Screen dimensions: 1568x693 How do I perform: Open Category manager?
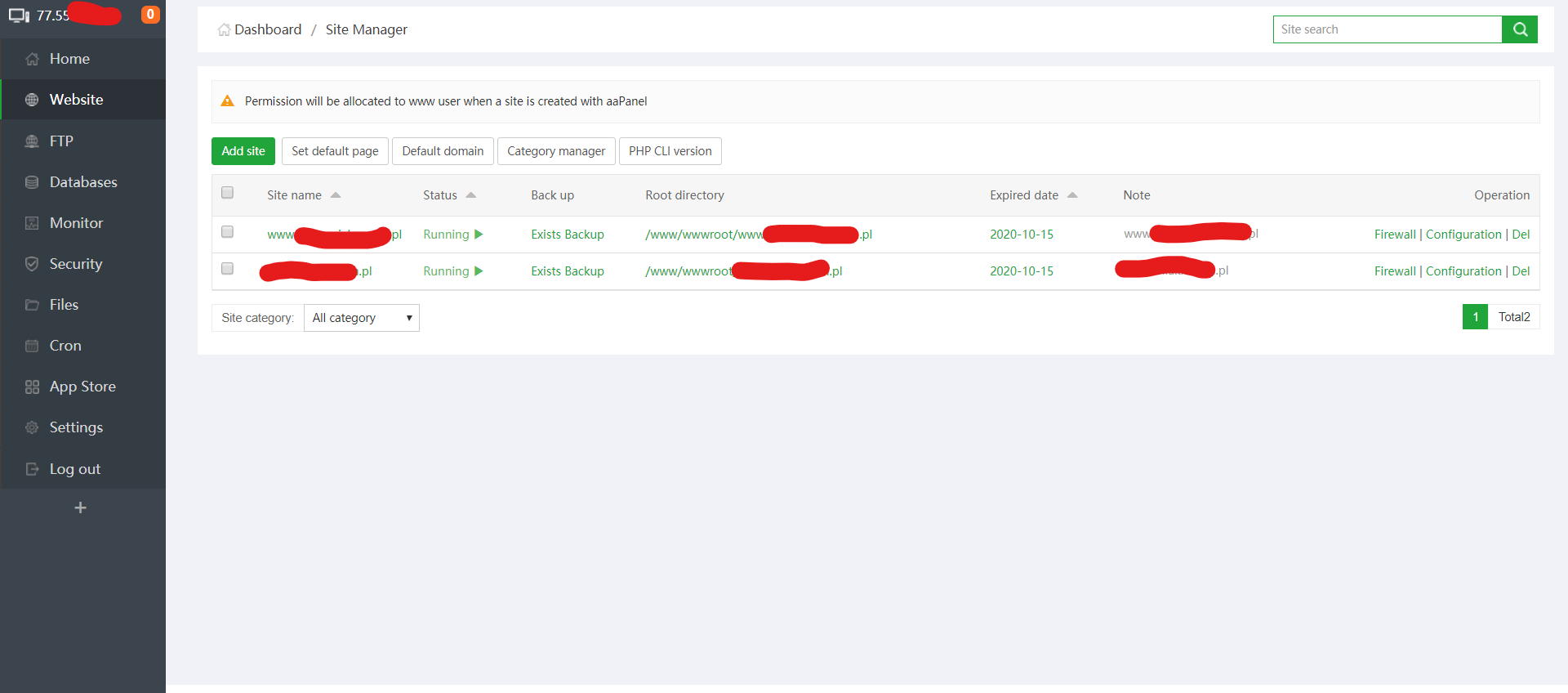[556, 151]
